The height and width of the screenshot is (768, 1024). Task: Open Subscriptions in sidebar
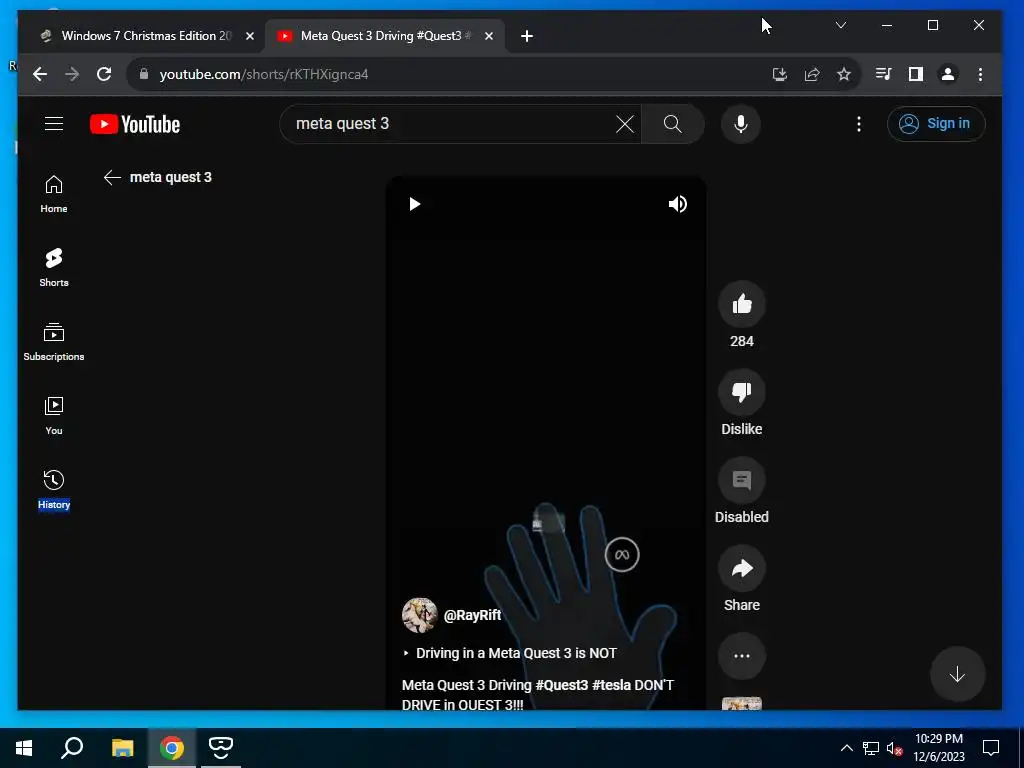point(54,342)
